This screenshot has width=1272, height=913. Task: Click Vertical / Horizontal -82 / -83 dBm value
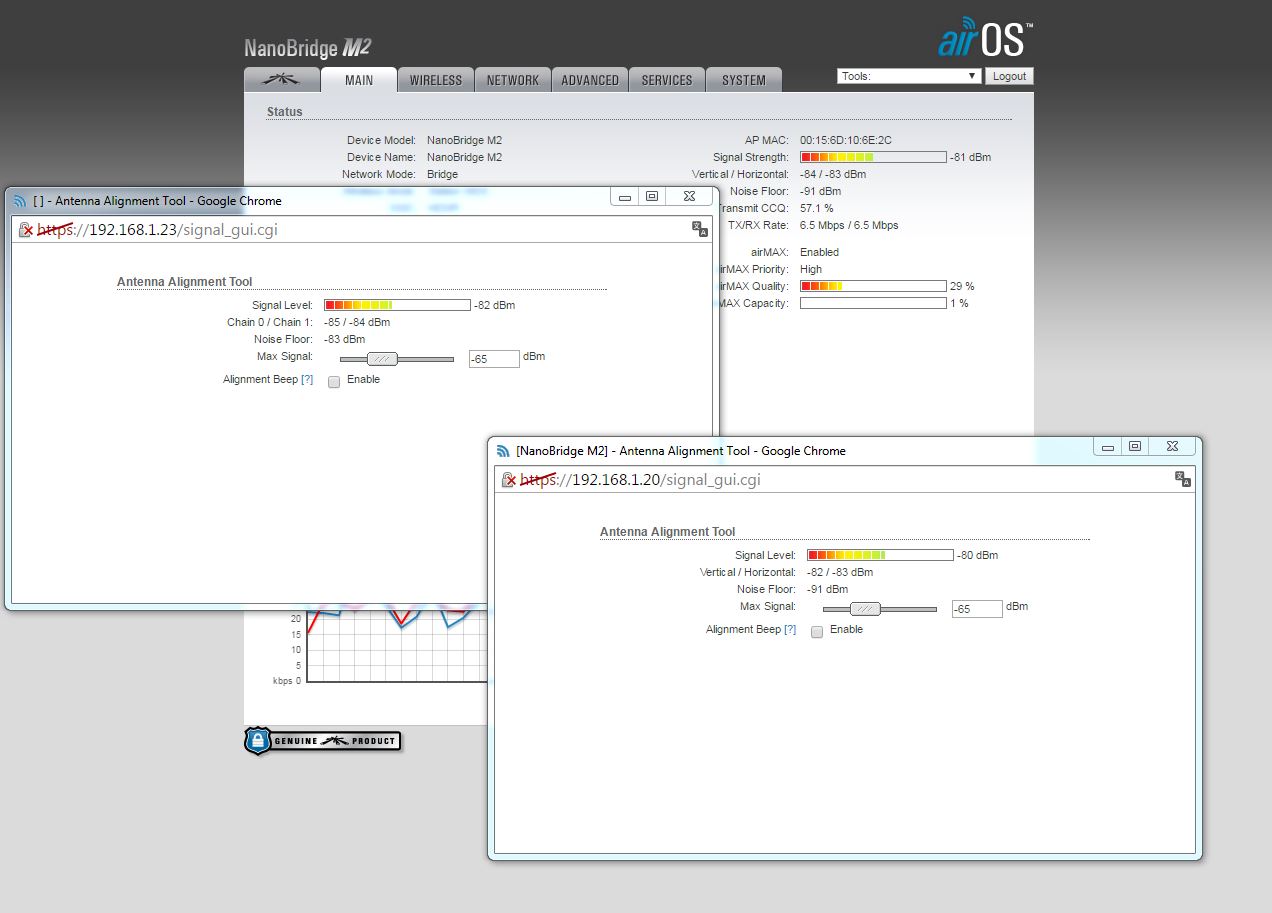[840, 572]
